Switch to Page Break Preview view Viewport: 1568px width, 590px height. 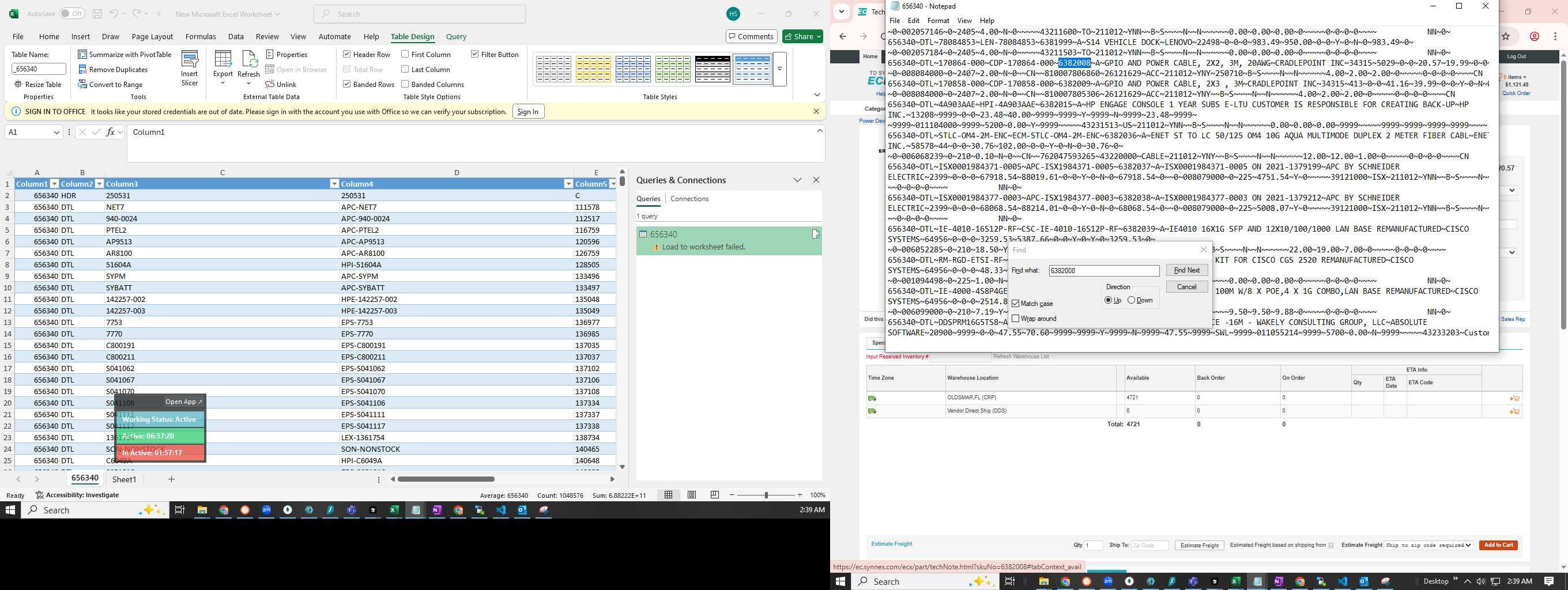[715, 495]
